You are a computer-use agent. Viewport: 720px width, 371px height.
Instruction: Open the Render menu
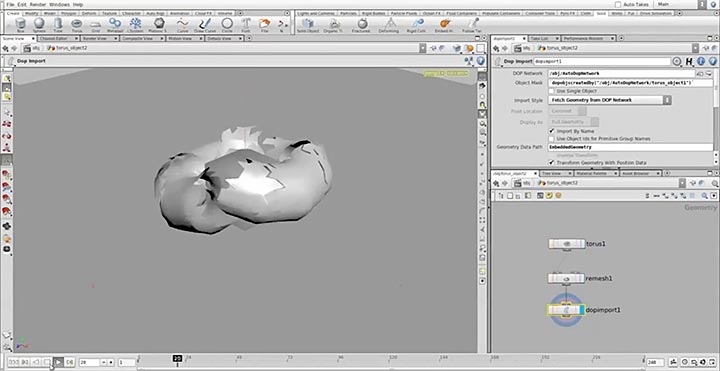[37, 4]
